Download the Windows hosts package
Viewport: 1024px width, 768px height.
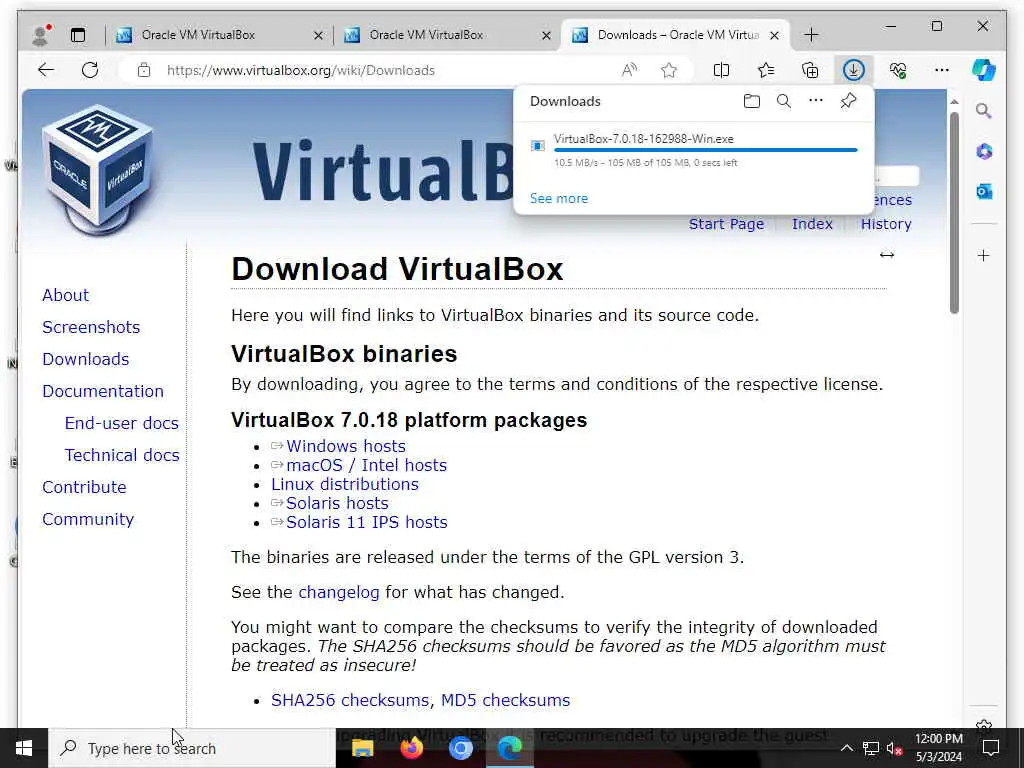coord(345,446)
